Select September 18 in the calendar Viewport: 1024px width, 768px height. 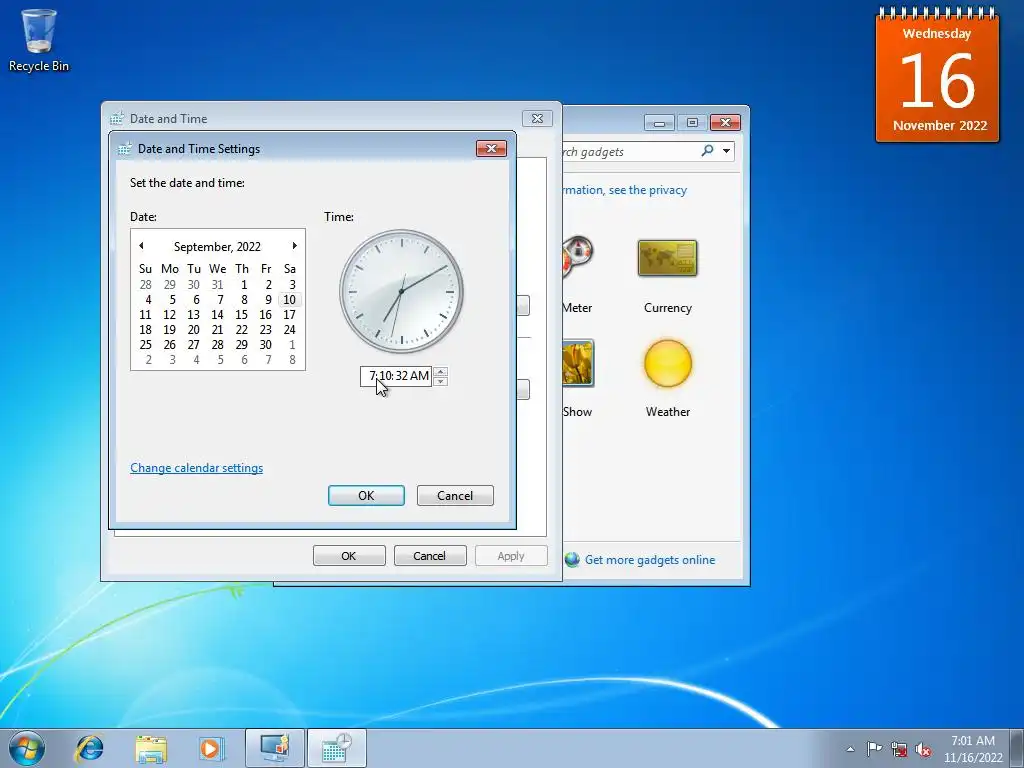(x=146, y=330)
